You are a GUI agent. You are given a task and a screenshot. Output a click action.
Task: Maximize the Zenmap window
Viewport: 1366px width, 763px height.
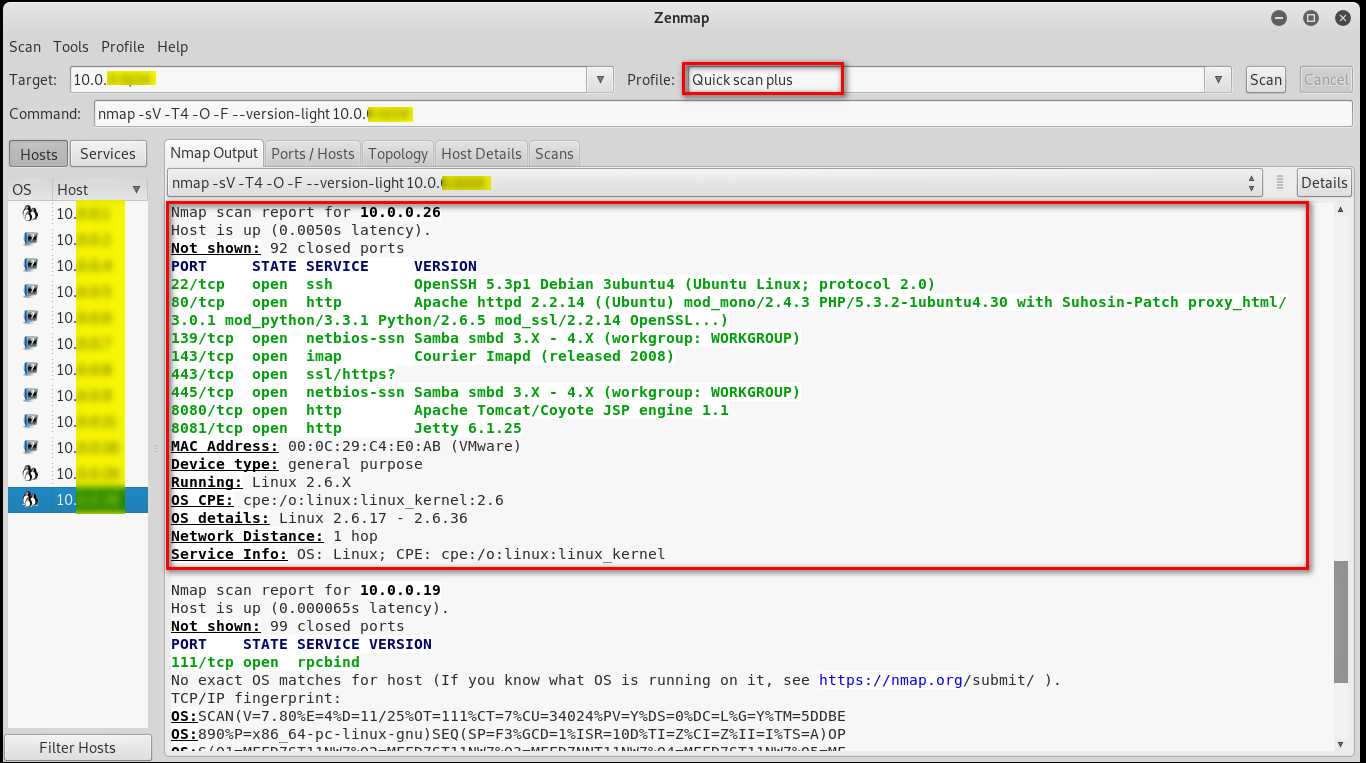(1310, 18)
